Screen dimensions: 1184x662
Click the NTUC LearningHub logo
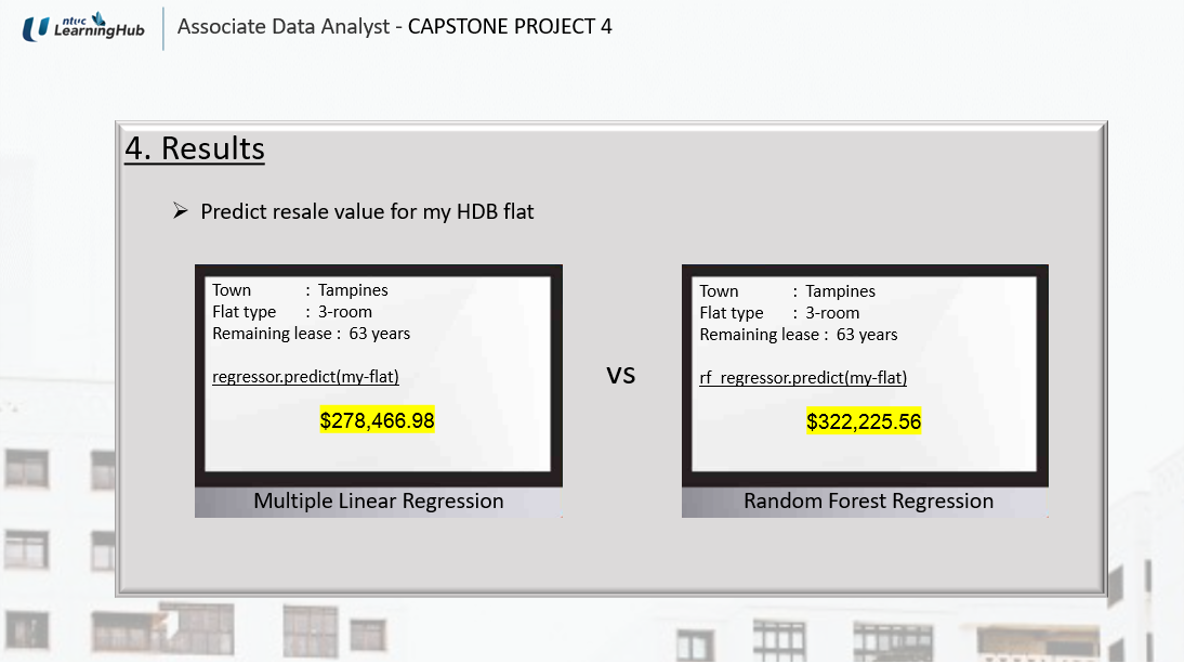point(83,27)
